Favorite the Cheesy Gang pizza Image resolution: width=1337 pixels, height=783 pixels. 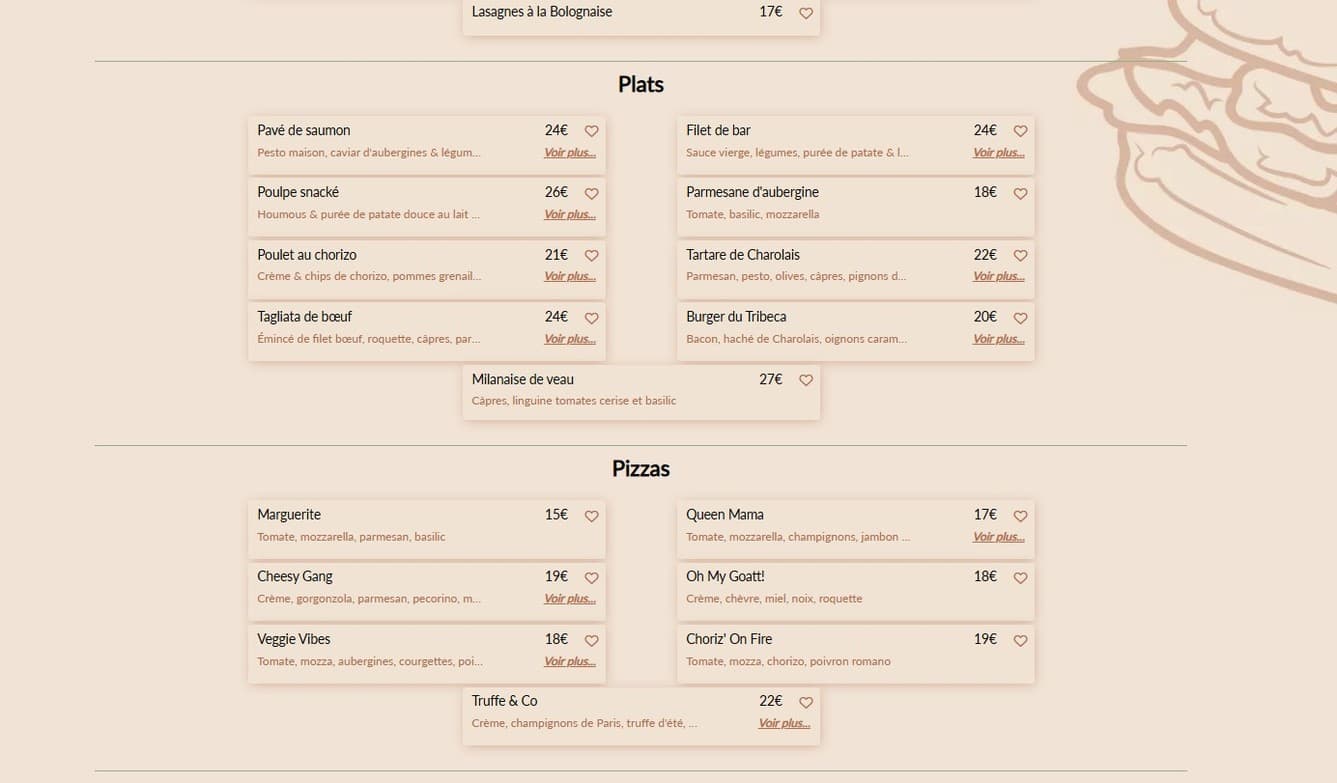(591, 577)
